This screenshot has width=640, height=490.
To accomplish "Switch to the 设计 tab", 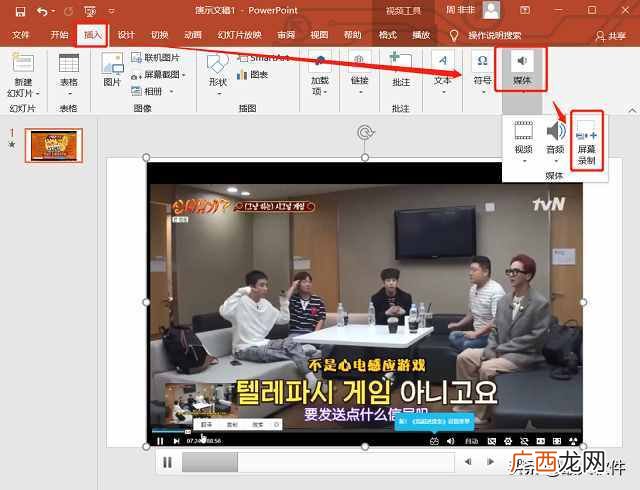I will 126,35.
